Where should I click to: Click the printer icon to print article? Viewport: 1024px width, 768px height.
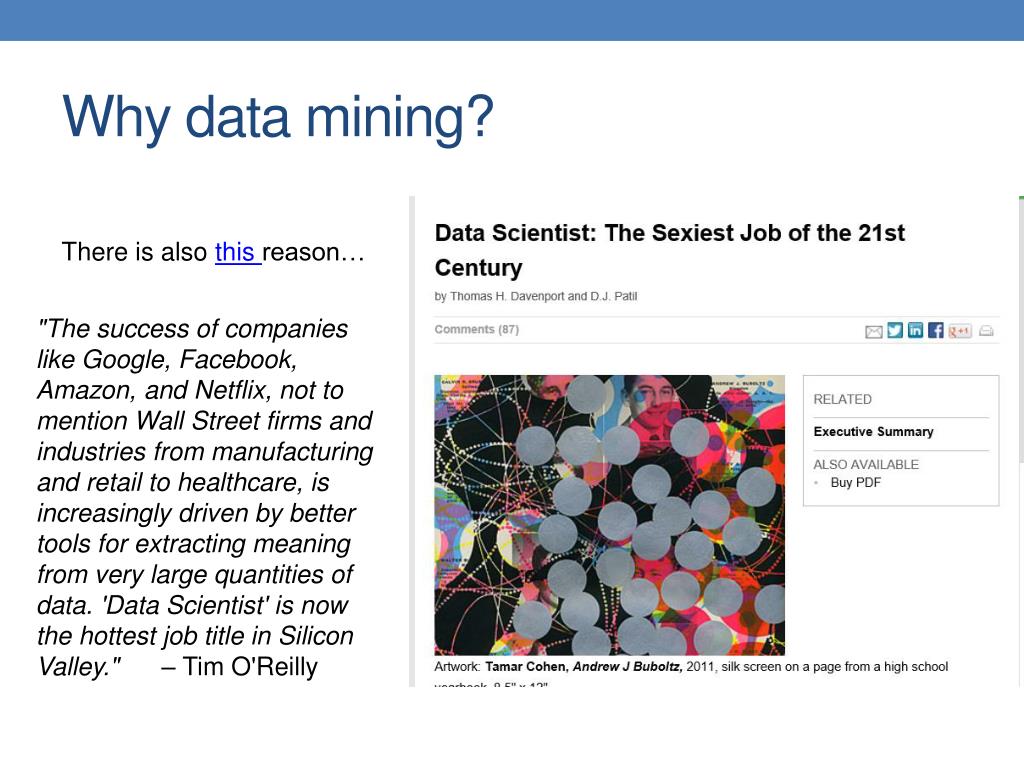986,331
